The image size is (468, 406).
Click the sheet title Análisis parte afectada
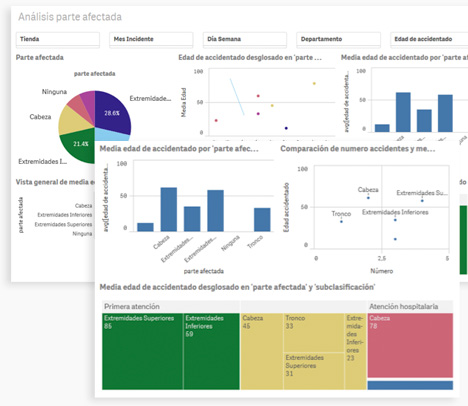(x=70, y=17)
